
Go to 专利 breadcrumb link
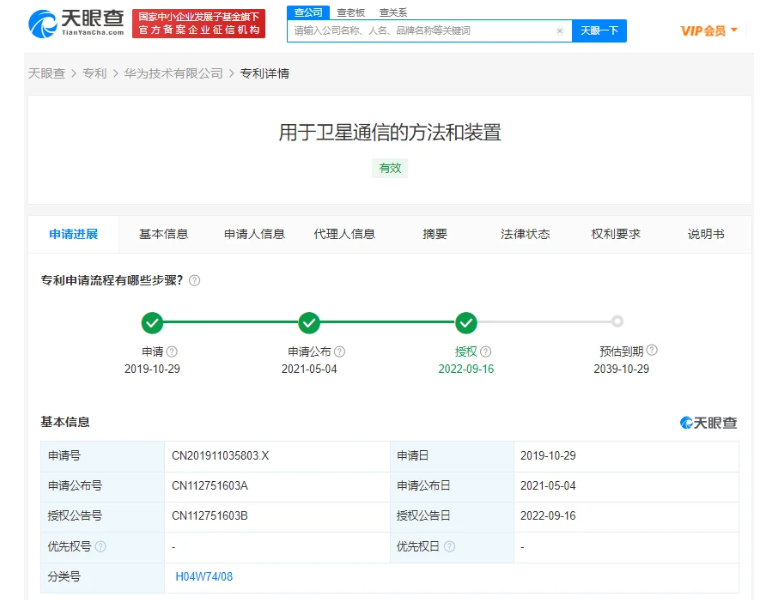tap(95, 73)
